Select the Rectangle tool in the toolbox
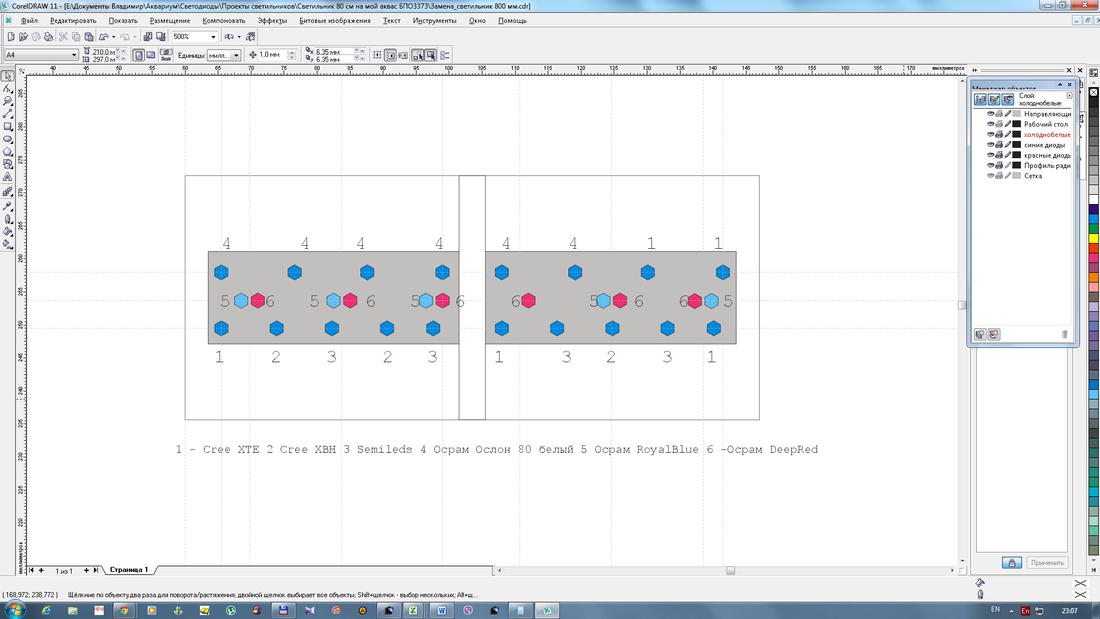This screenshot has height=619, width=1100. (x=8, y=127)
